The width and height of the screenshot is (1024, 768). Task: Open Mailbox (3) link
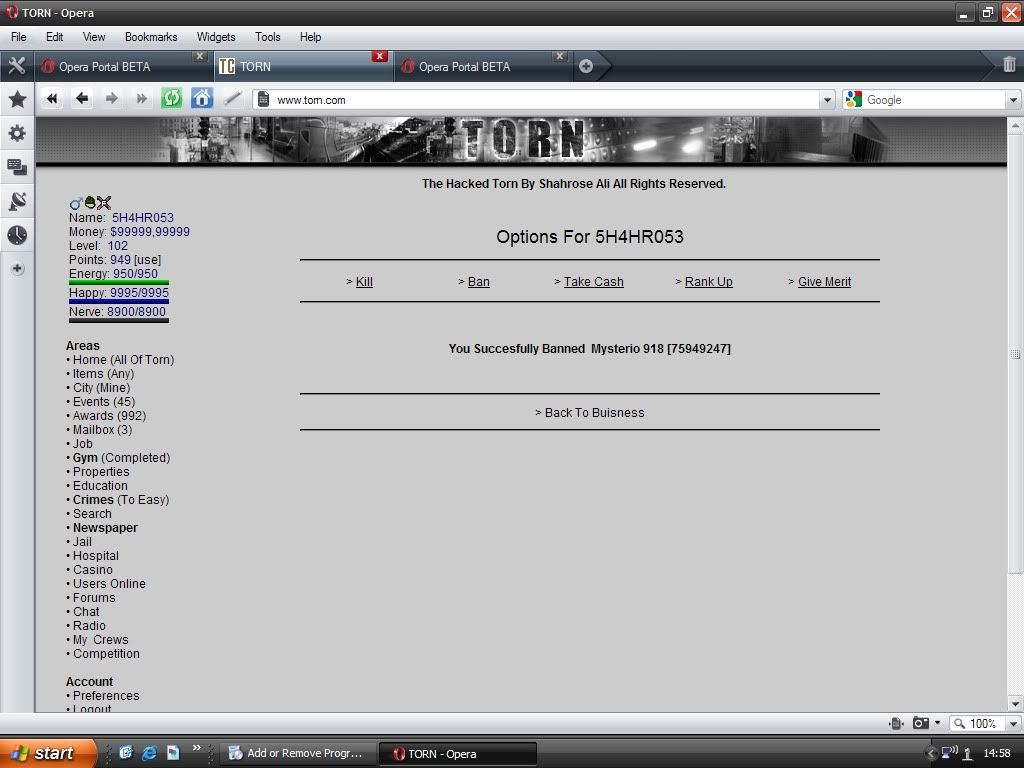(103, 430)
